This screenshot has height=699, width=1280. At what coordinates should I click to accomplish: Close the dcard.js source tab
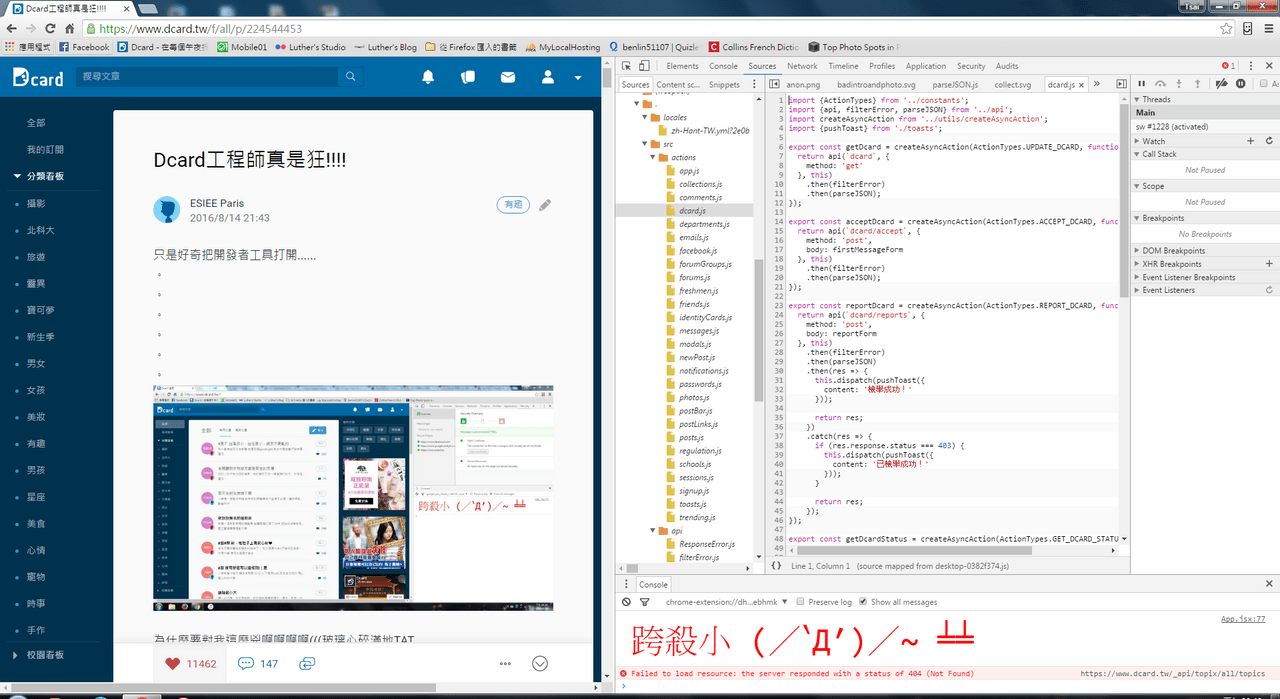pyautogui.click(x=1082, y=85)
